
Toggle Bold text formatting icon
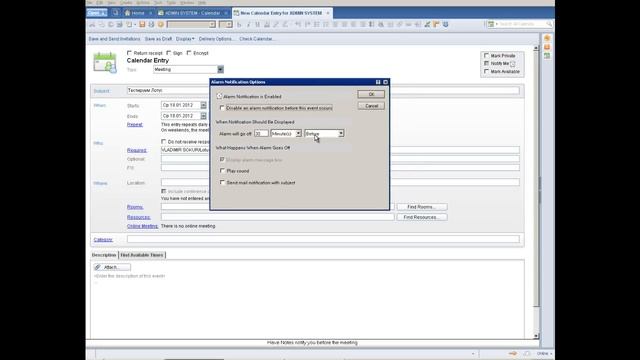pyautogui.click(x=239, y=25)
